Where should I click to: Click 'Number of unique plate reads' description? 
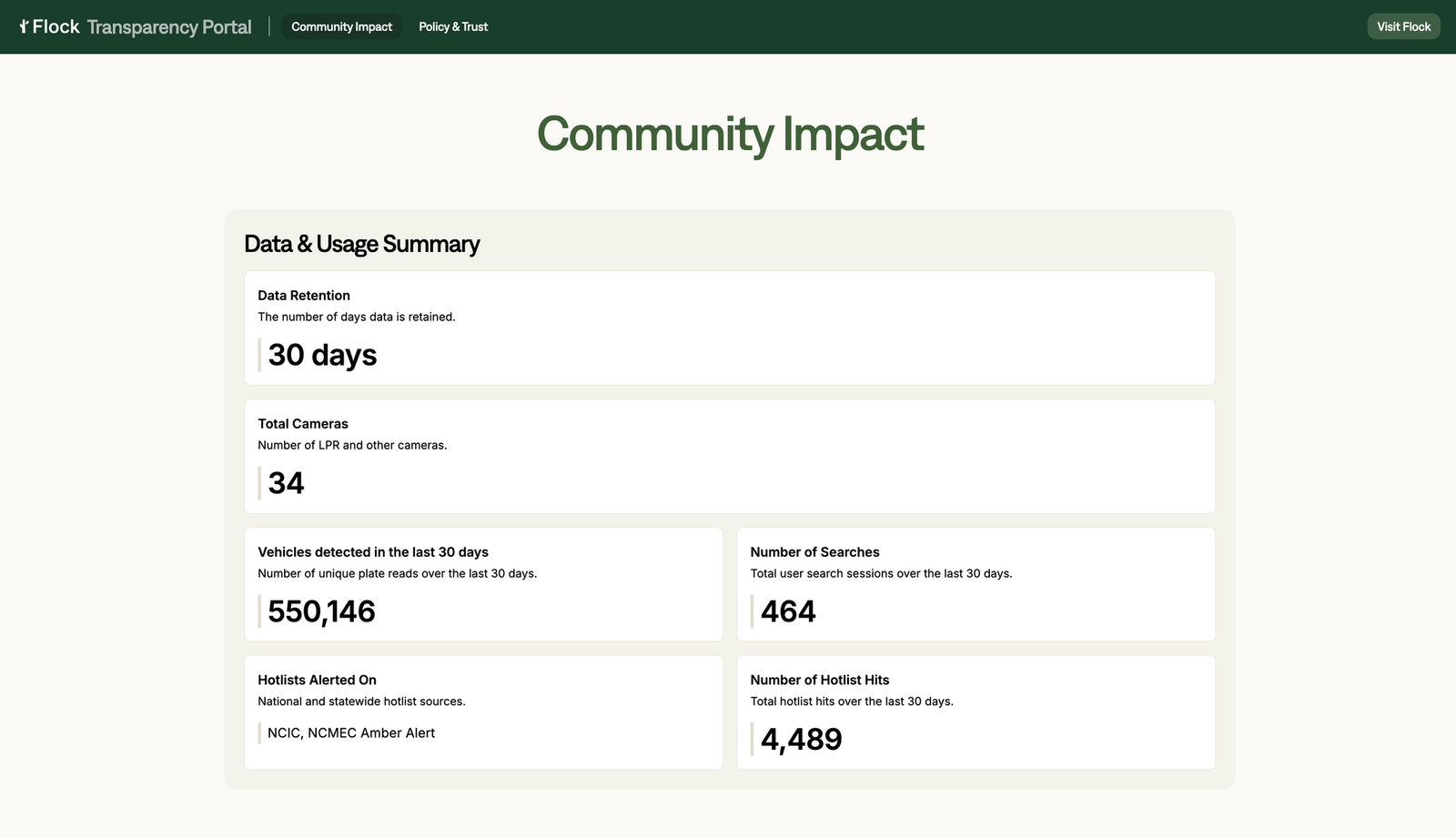coord(398,574)
